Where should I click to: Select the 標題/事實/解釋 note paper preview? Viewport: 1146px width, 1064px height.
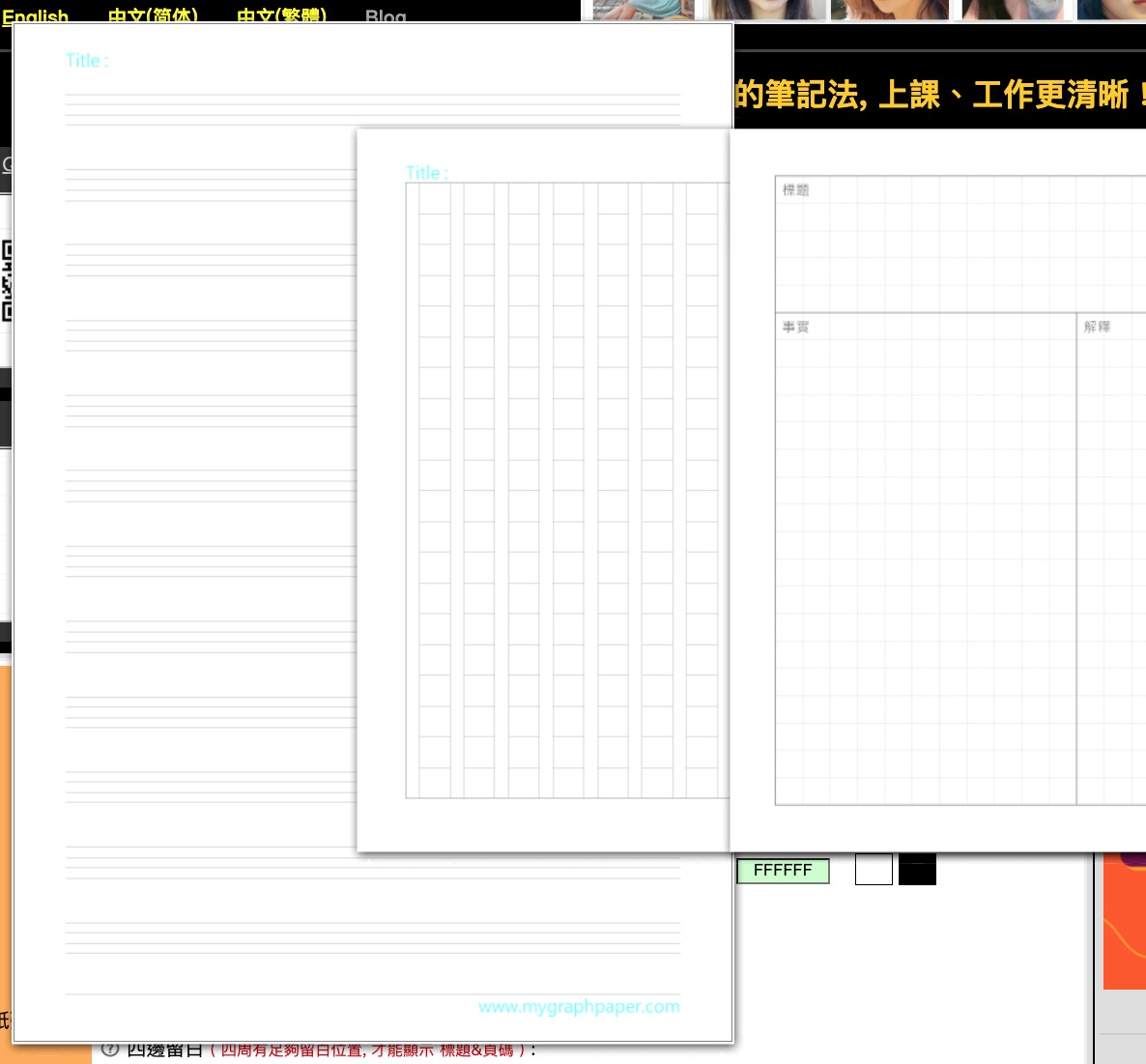click(x=937, y=490)
